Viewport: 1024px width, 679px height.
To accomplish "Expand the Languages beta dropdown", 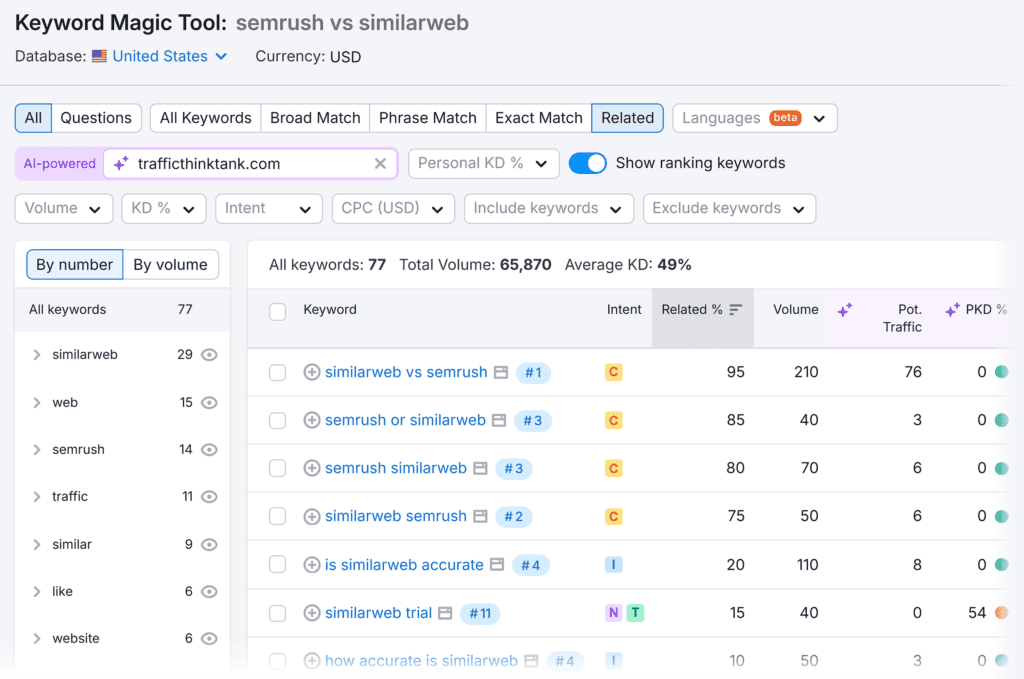I will tap(755, 118).
